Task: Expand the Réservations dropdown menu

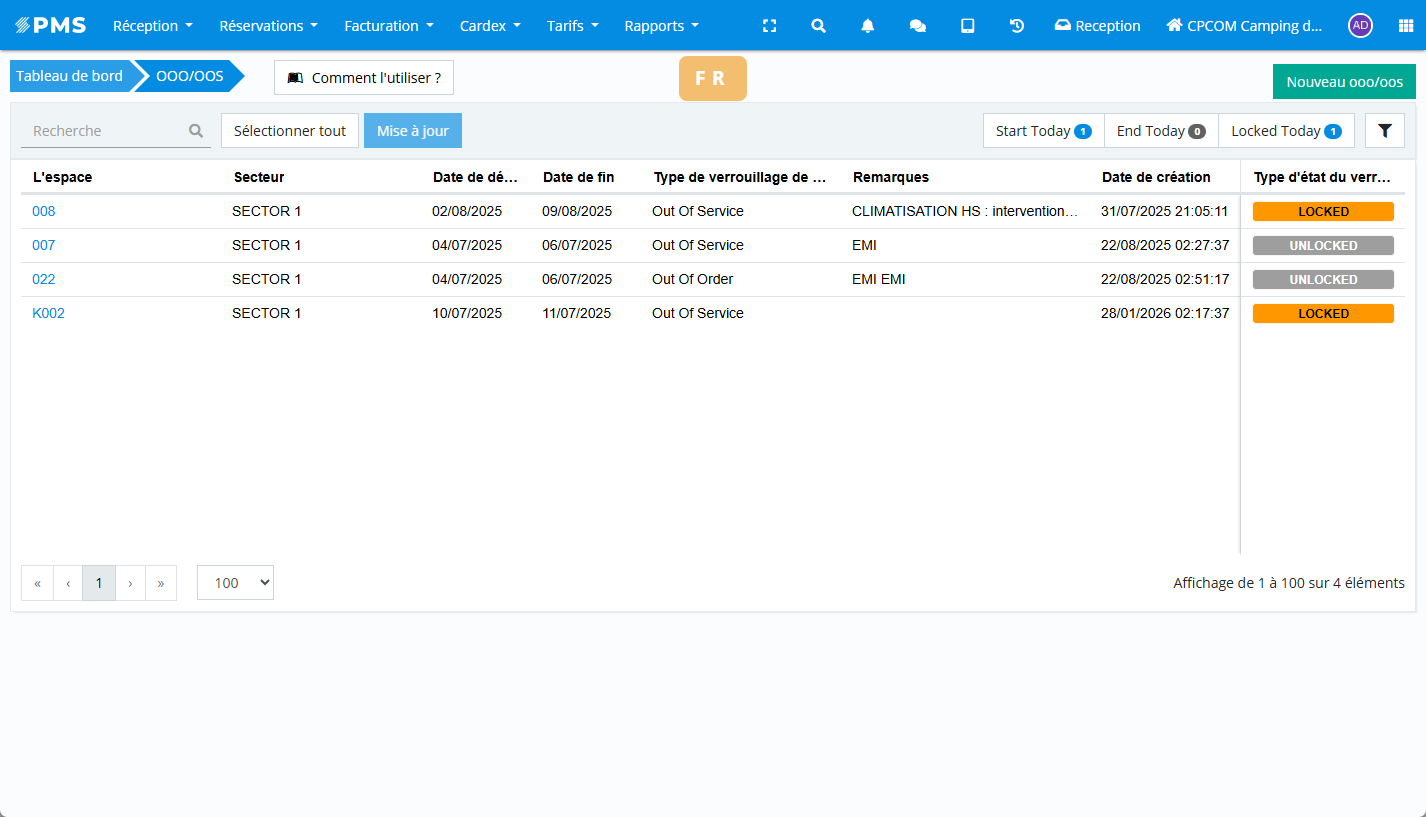Action: tap(268, 26)
